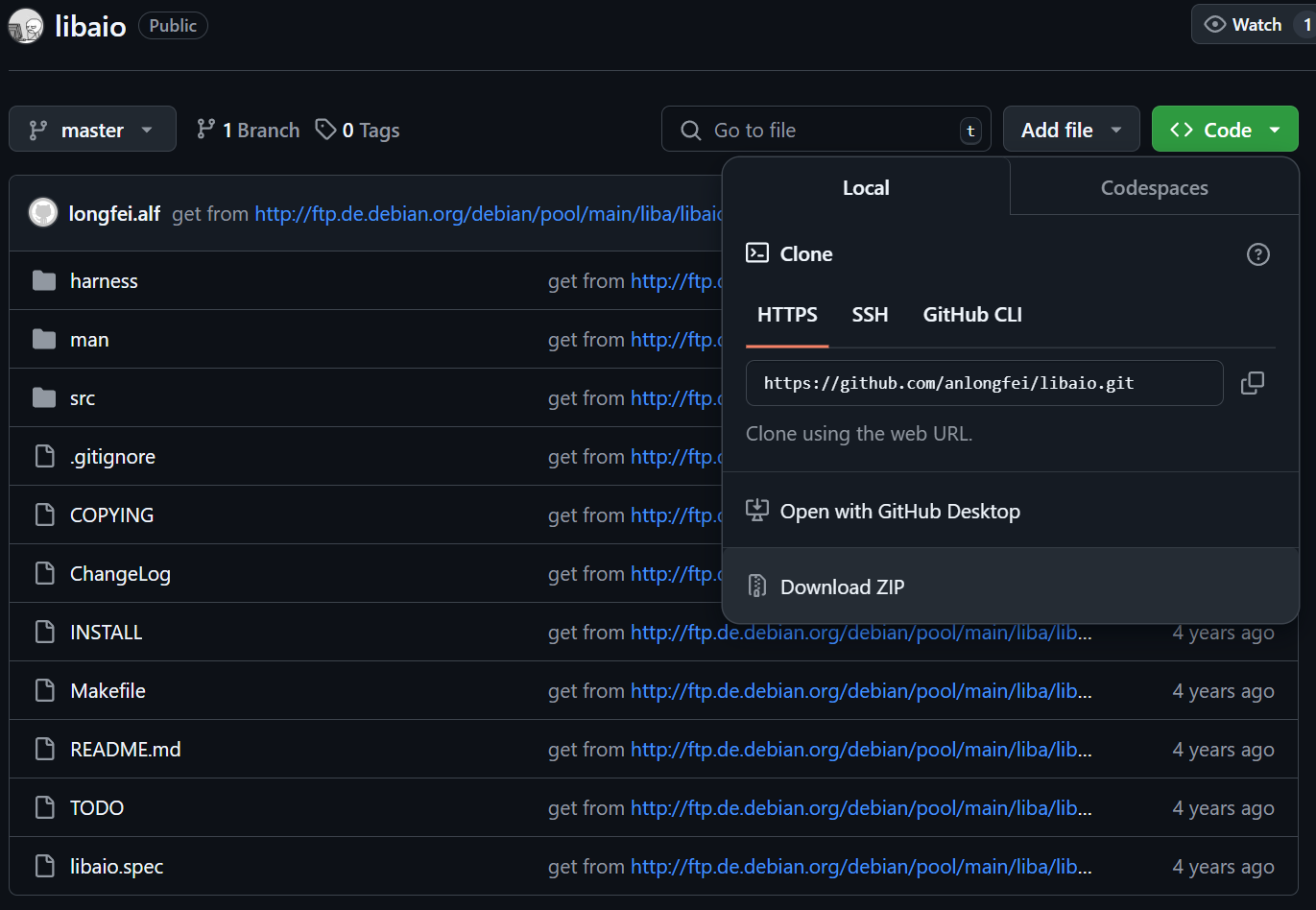Viewport: 1316px width, 910px height.
Task: Click the .gitignore file icon
Action: [44, 456]
